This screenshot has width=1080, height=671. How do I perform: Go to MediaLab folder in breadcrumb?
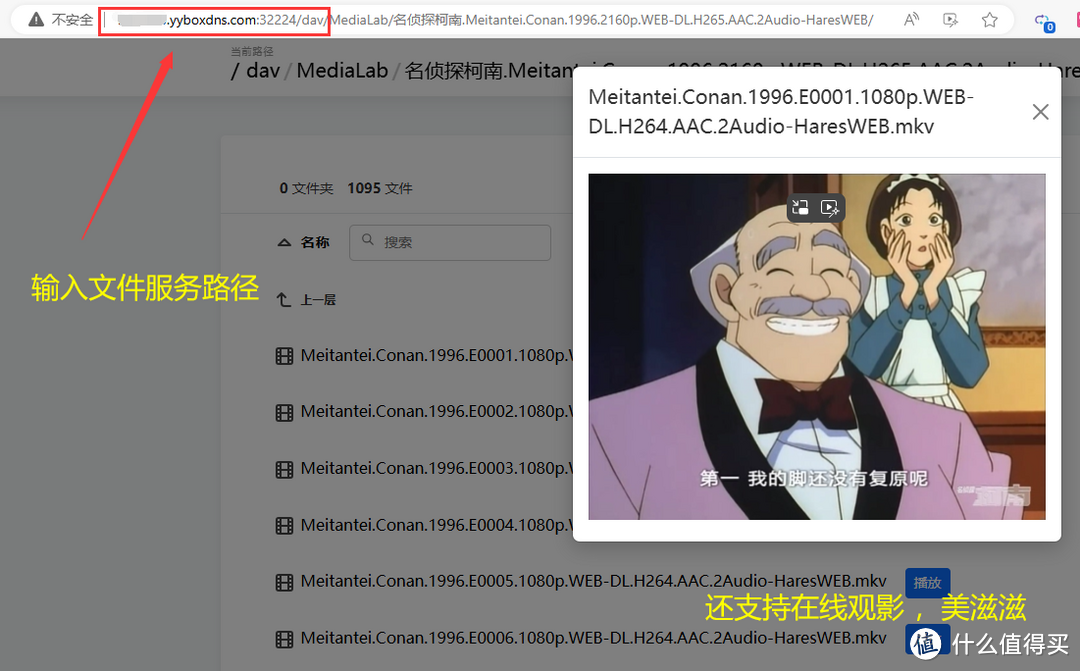click(342, 71)
